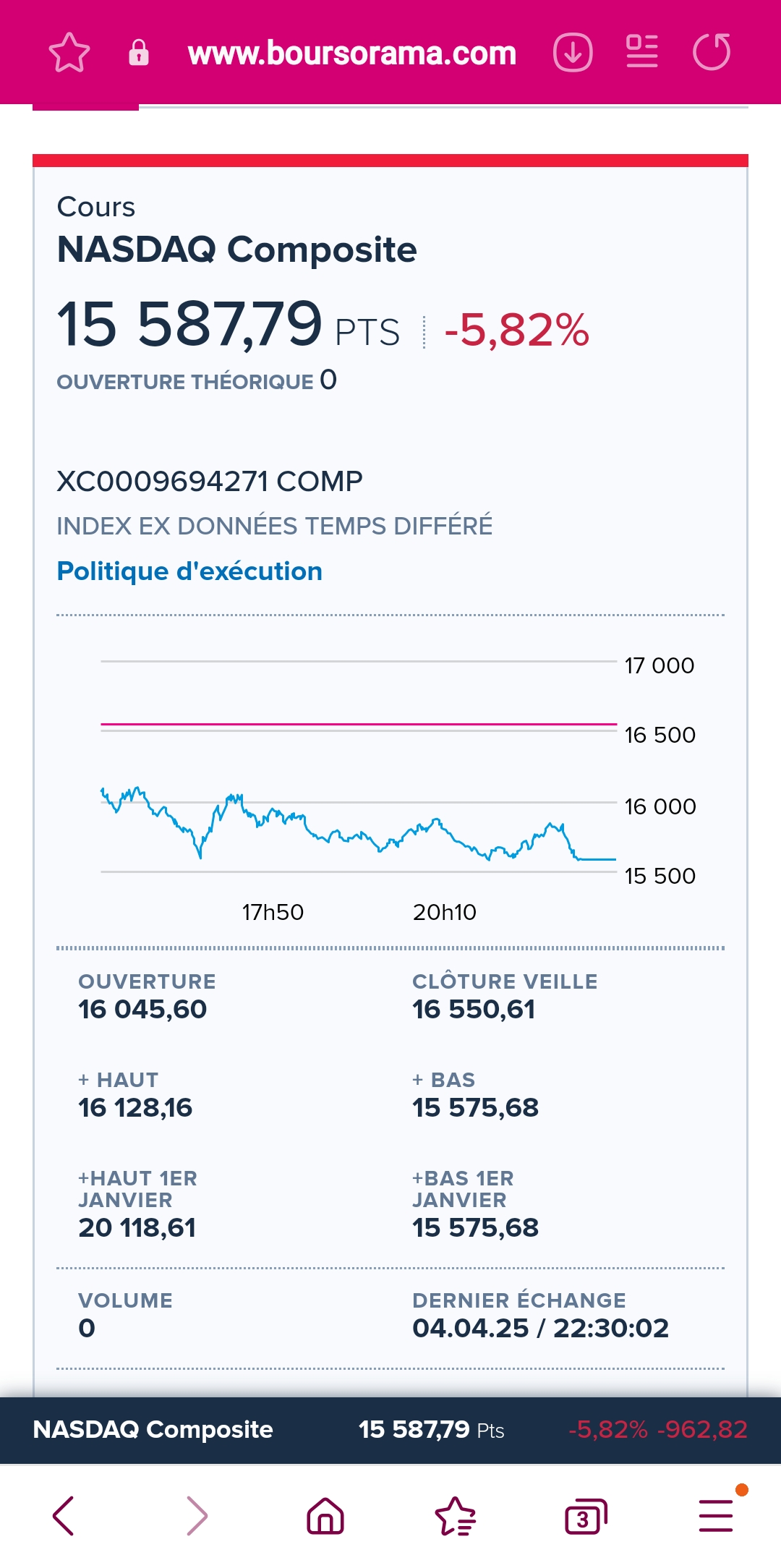Tap the NASDAQ Composite heading
This screenshot has width=781, height=1568.
point(236,250)
